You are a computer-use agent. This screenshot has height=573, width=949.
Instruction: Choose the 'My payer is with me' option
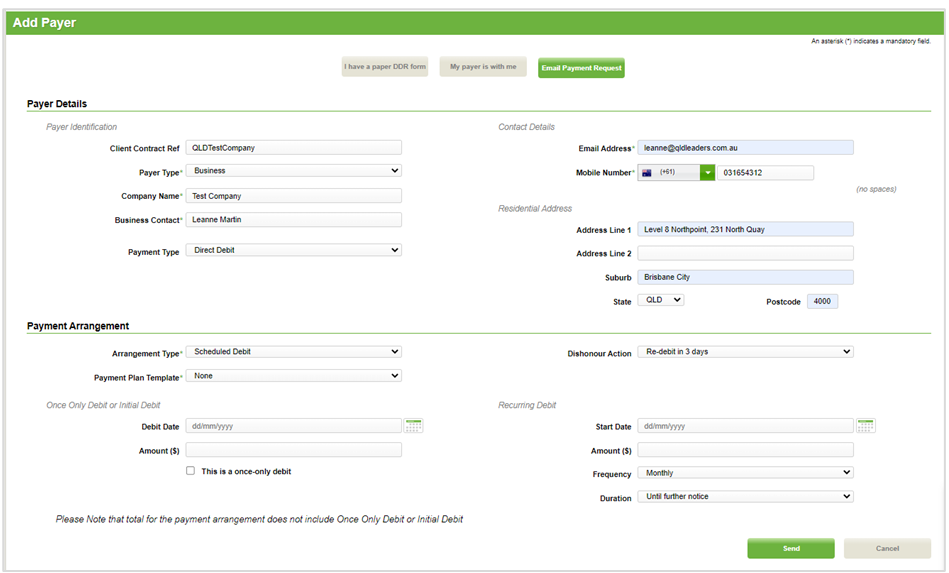click(483, 68)
